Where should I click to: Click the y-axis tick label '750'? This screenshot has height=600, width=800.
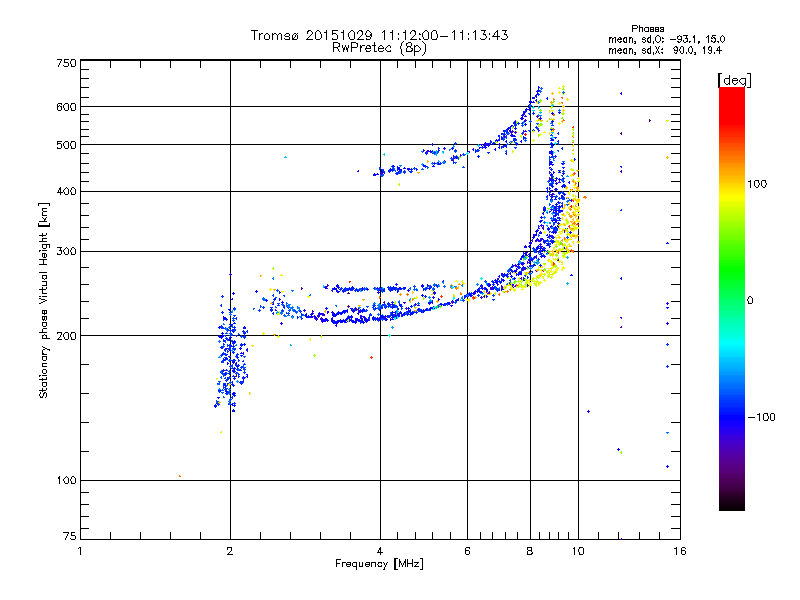(67, 63)
